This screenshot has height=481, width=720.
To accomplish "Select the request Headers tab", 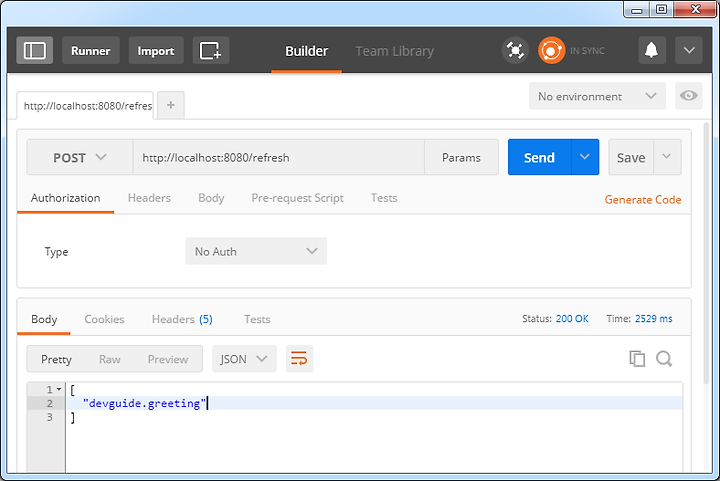I will [149, 198].
